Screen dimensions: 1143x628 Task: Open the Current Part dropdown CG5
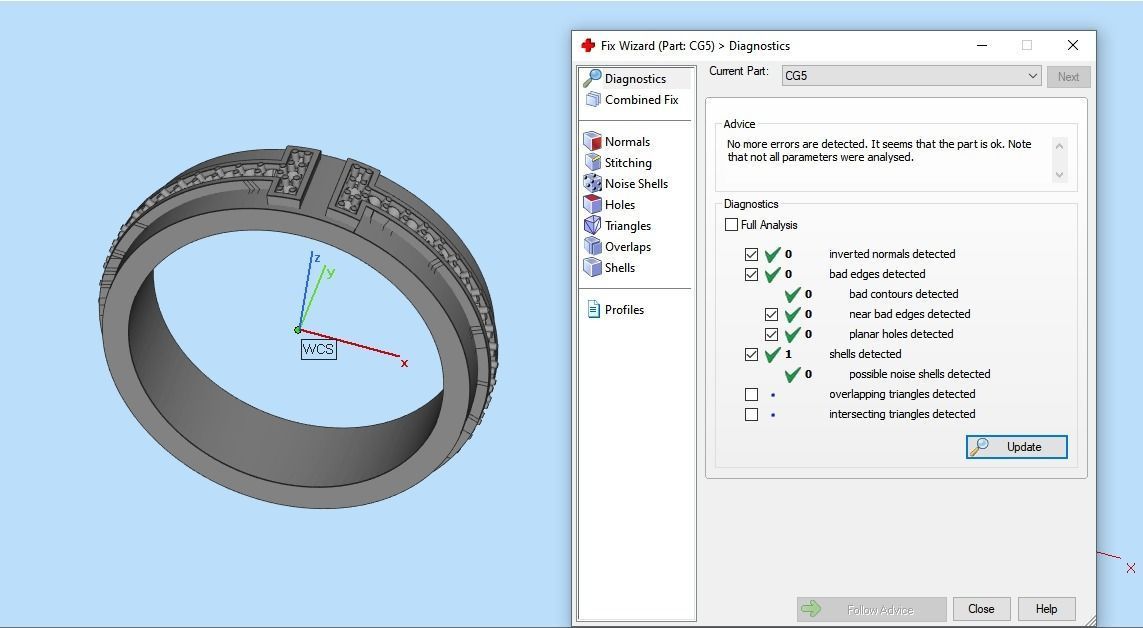coord(911,76)
